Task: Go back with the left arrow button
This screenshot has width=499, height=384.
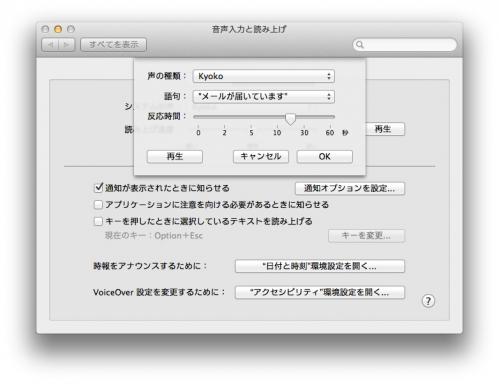Action: pyautogui.click(x=50, y=44)
